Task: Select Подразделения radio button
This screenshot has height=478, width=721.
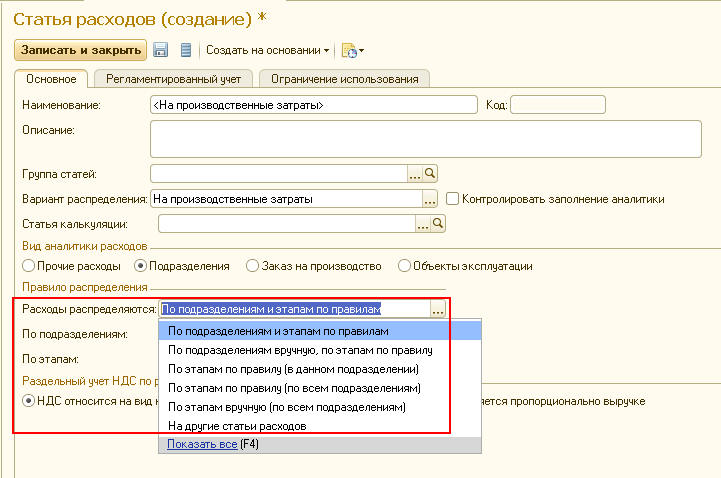Action: click(140, 266)
